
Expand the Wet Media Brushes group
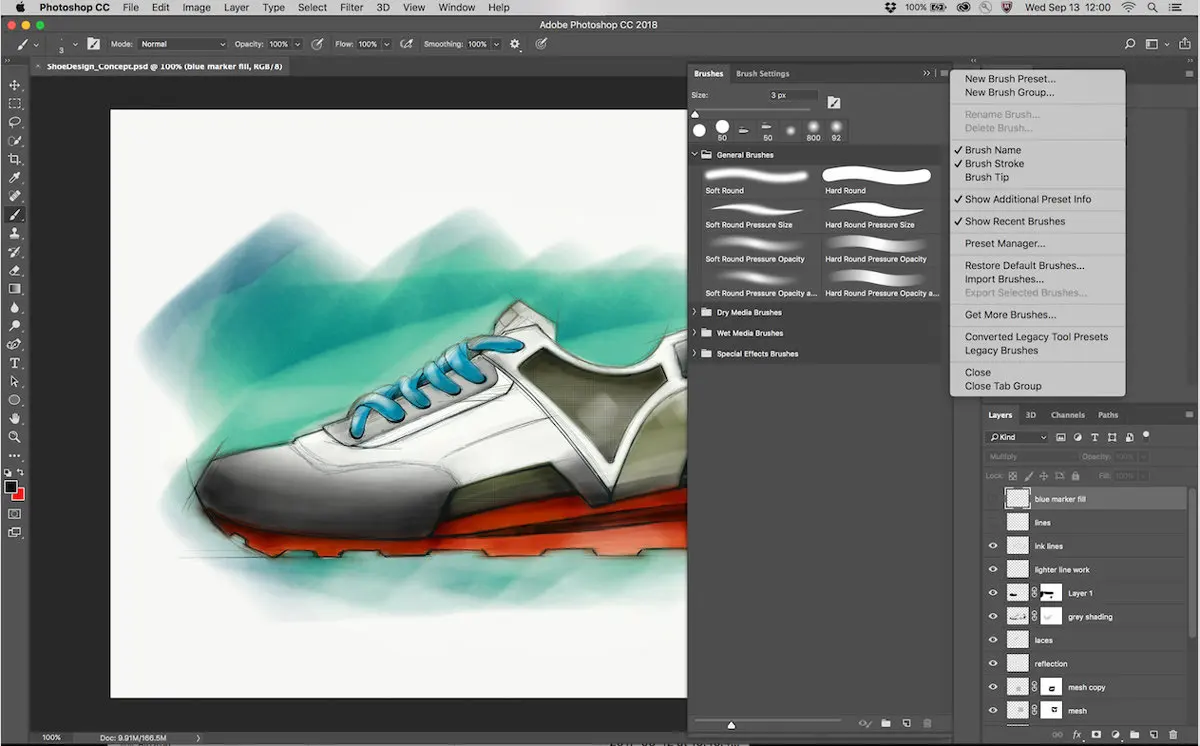coord(694,332)
